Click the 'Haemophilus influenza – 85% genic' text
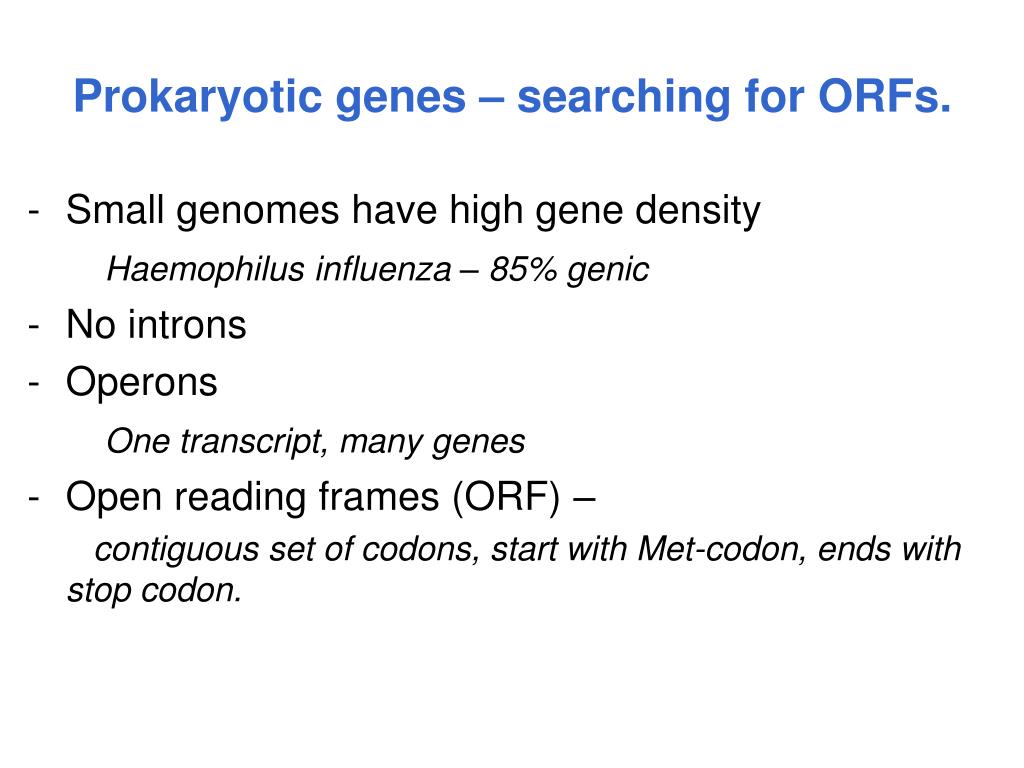Viewport: 1024px width, 768px height. pos(377,270)
